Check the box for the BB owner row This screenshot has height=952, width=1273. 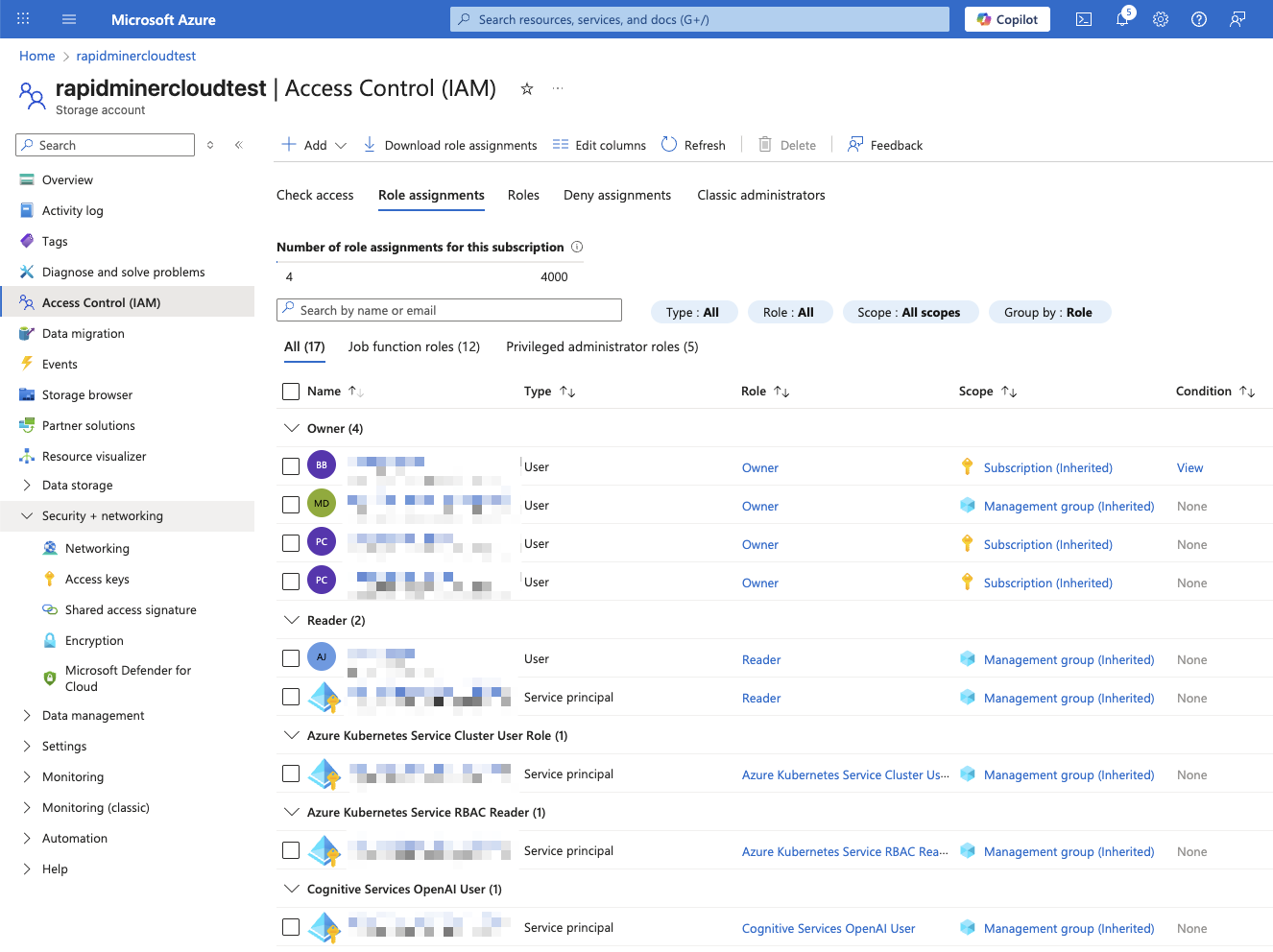pos(291,466)
